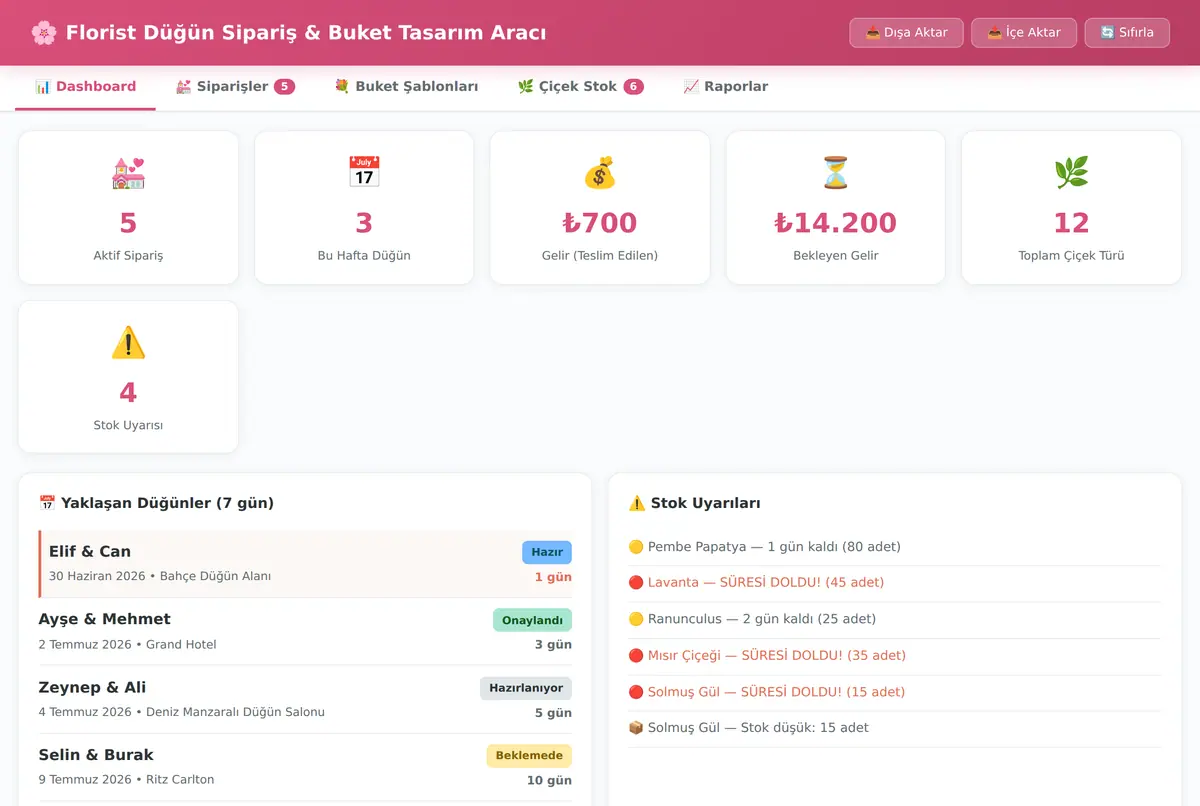The height and width of the screenshot is (806, 1200).
Task: View the Raporlar tab
Action: click(726, 87)
